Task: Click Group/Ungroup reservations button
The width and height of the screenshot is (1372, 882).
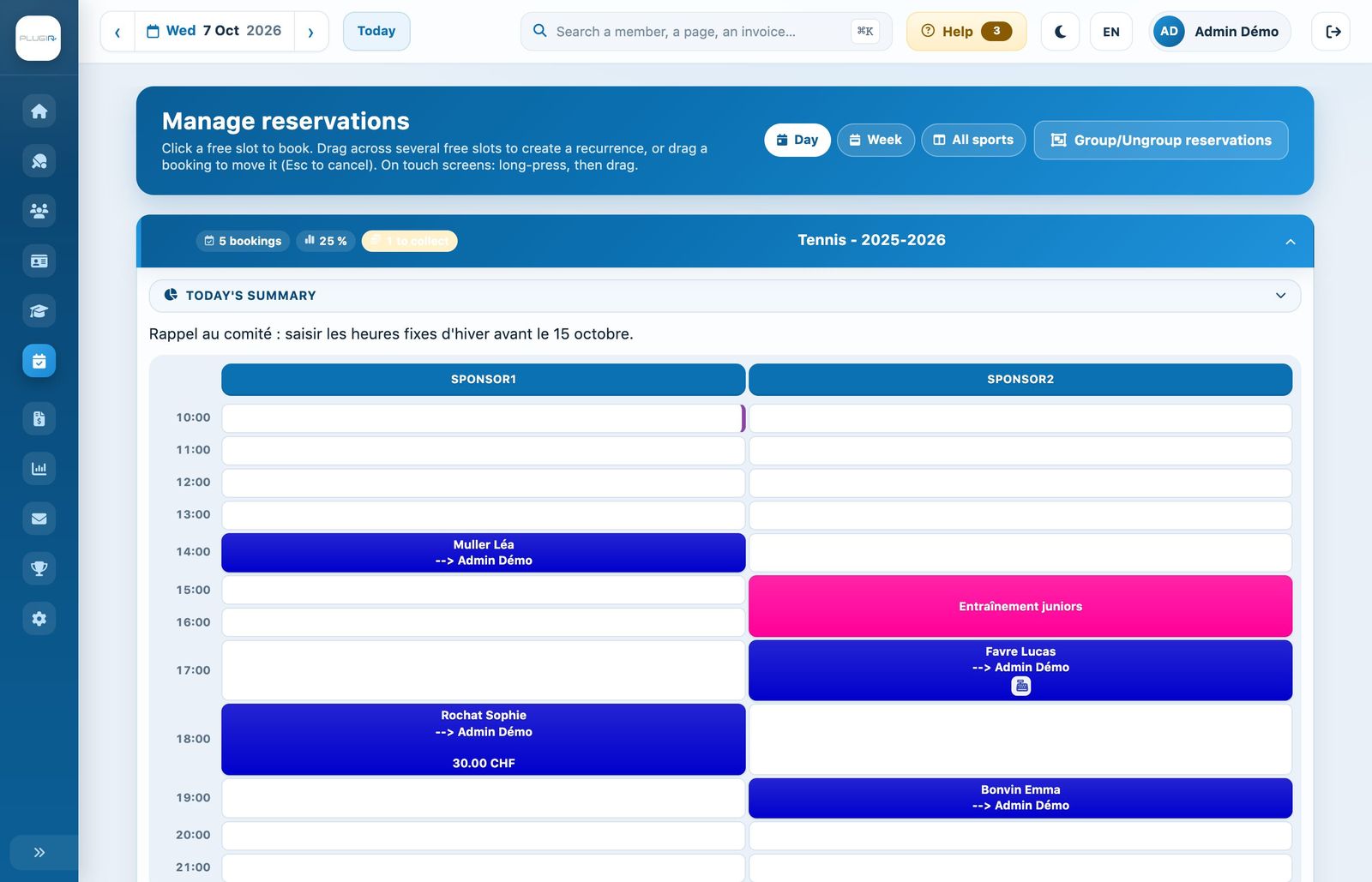Action: coord(1161,140)
